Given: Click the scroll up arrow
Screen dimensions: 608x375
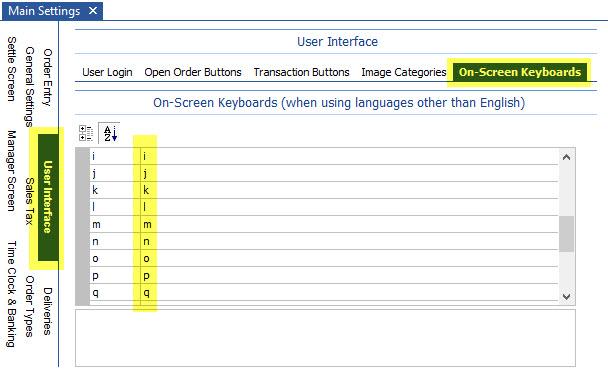Looking at the screenshot, I should pyautogui.click(x=566, y=157).
